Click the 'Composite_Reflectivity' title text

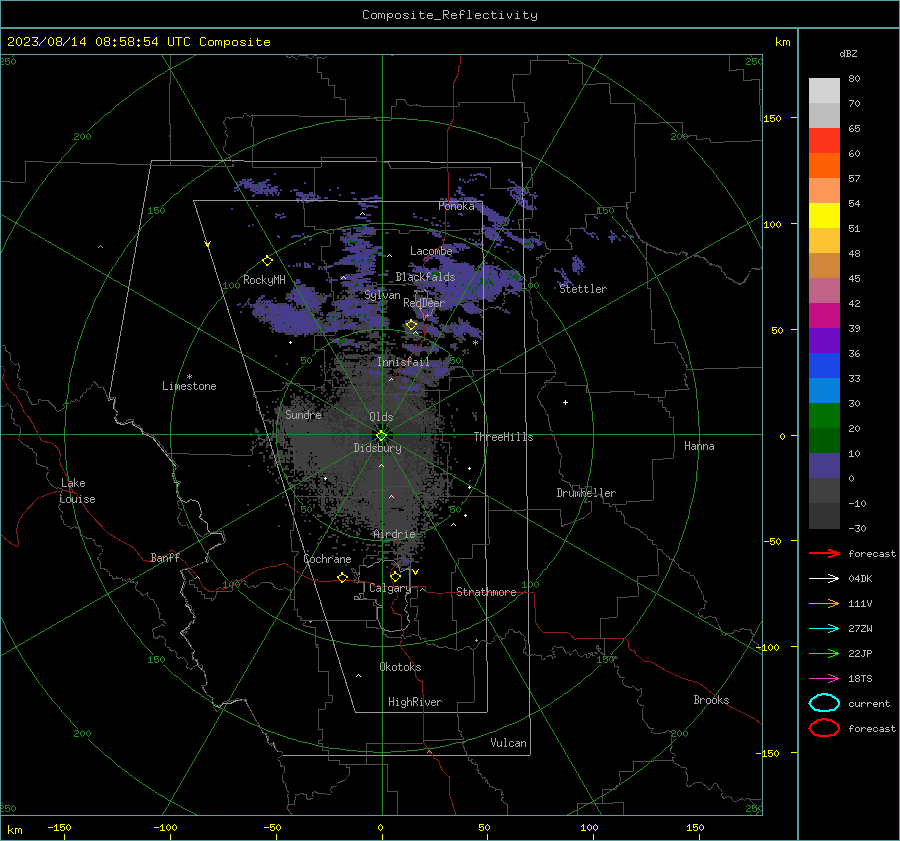tap(450, 15)
